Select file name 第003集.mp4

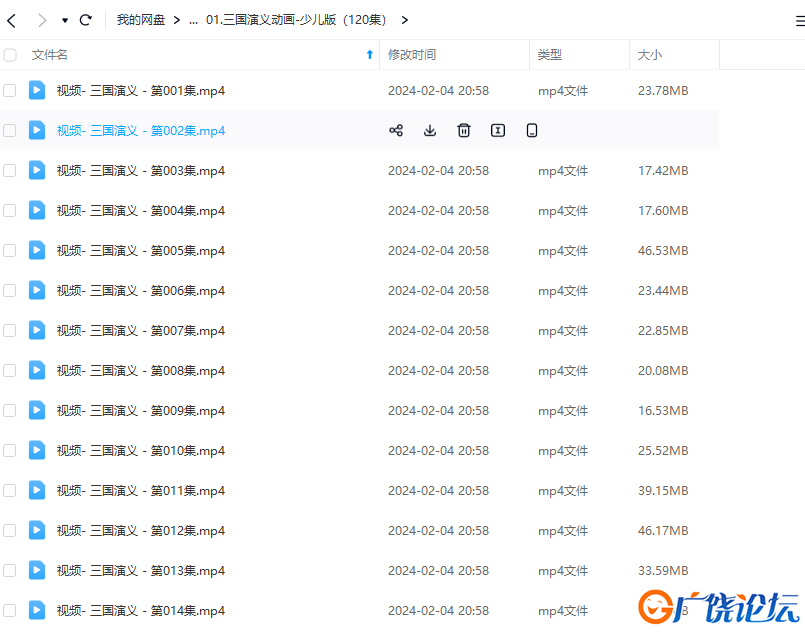[141, 171]
